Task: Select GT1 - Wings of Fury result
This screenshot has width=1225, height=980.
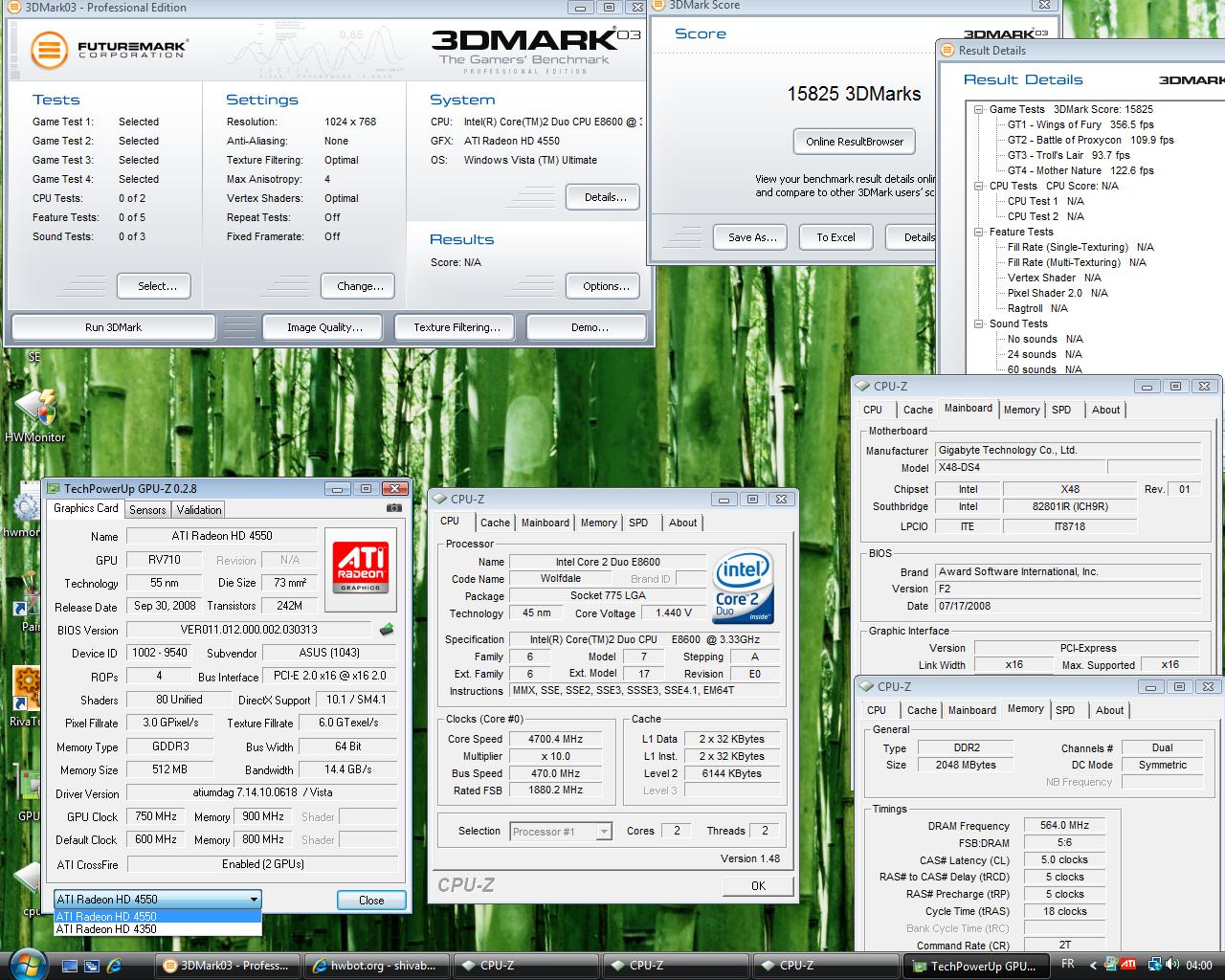Action: tap(1080, 124)
